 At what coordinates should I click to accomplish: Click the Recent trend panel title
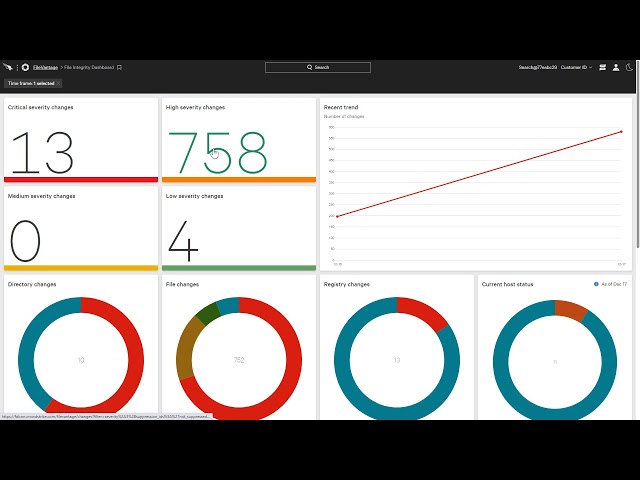[x=341, y=107]
